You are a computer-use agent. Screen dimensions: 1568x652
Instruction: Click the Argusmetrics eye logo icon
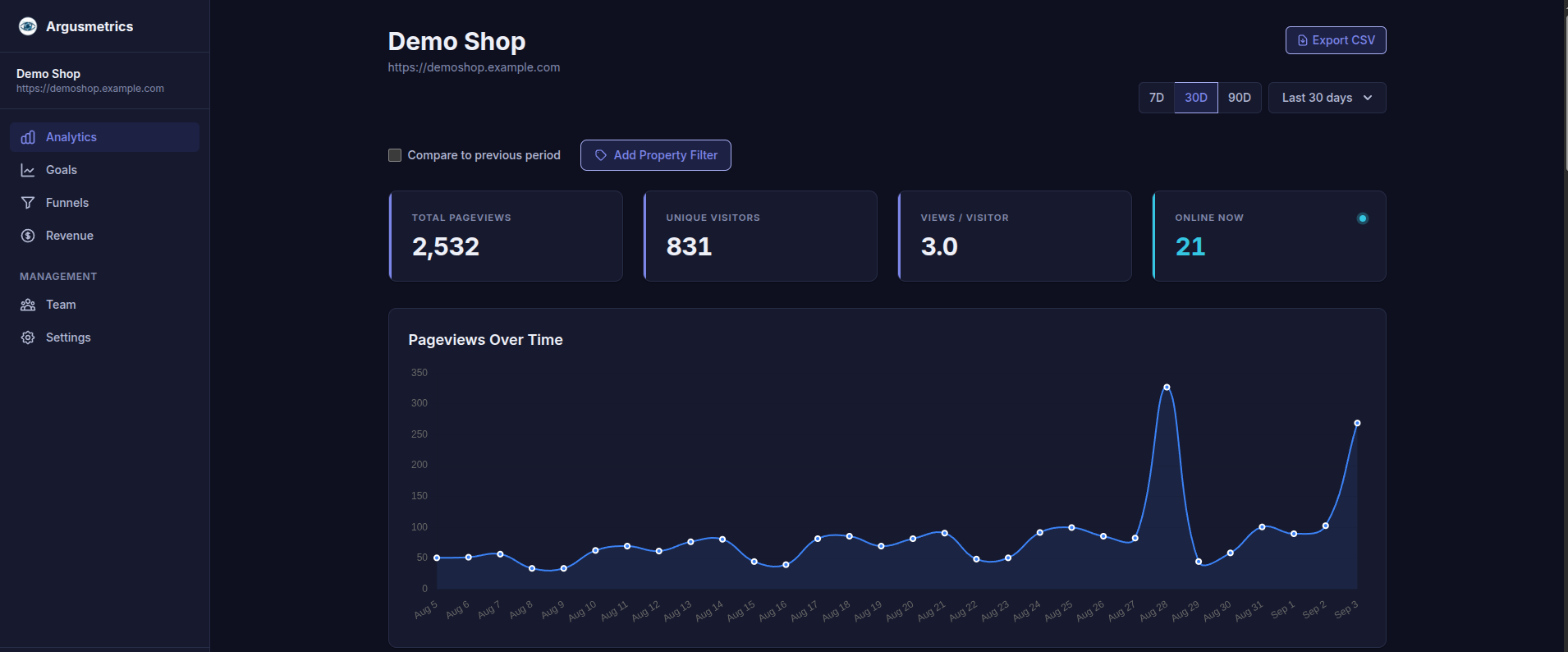28,26
